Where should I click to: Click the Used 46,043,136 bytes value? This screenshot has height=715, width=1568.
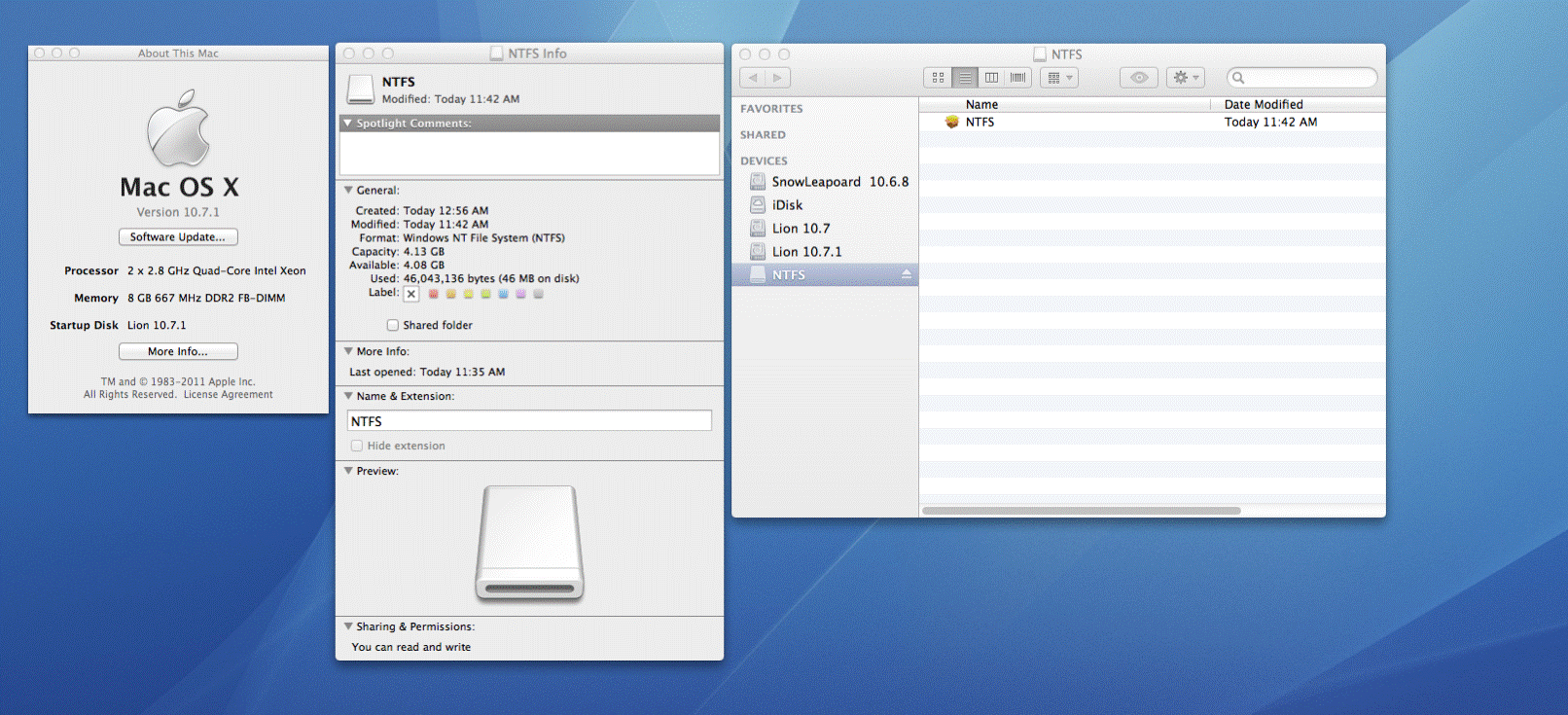[491, 279]
